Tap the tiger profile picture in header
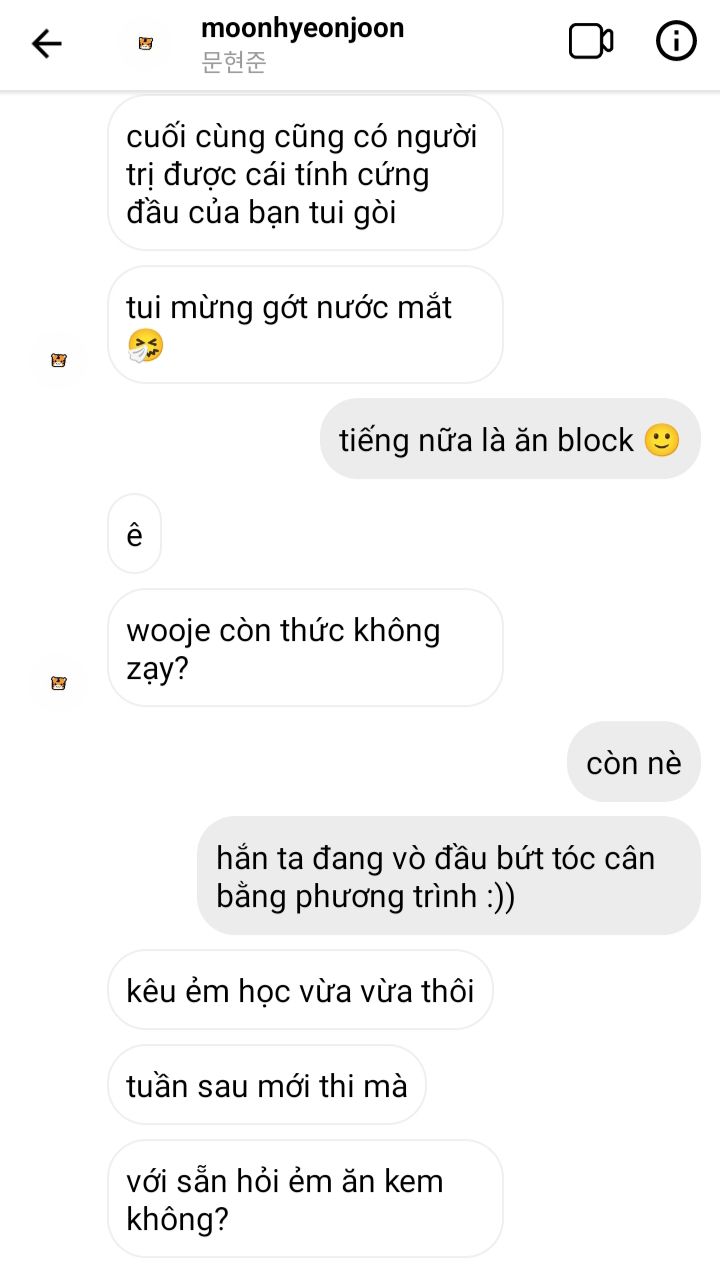720x1264 pixels. tap(146, 43)
